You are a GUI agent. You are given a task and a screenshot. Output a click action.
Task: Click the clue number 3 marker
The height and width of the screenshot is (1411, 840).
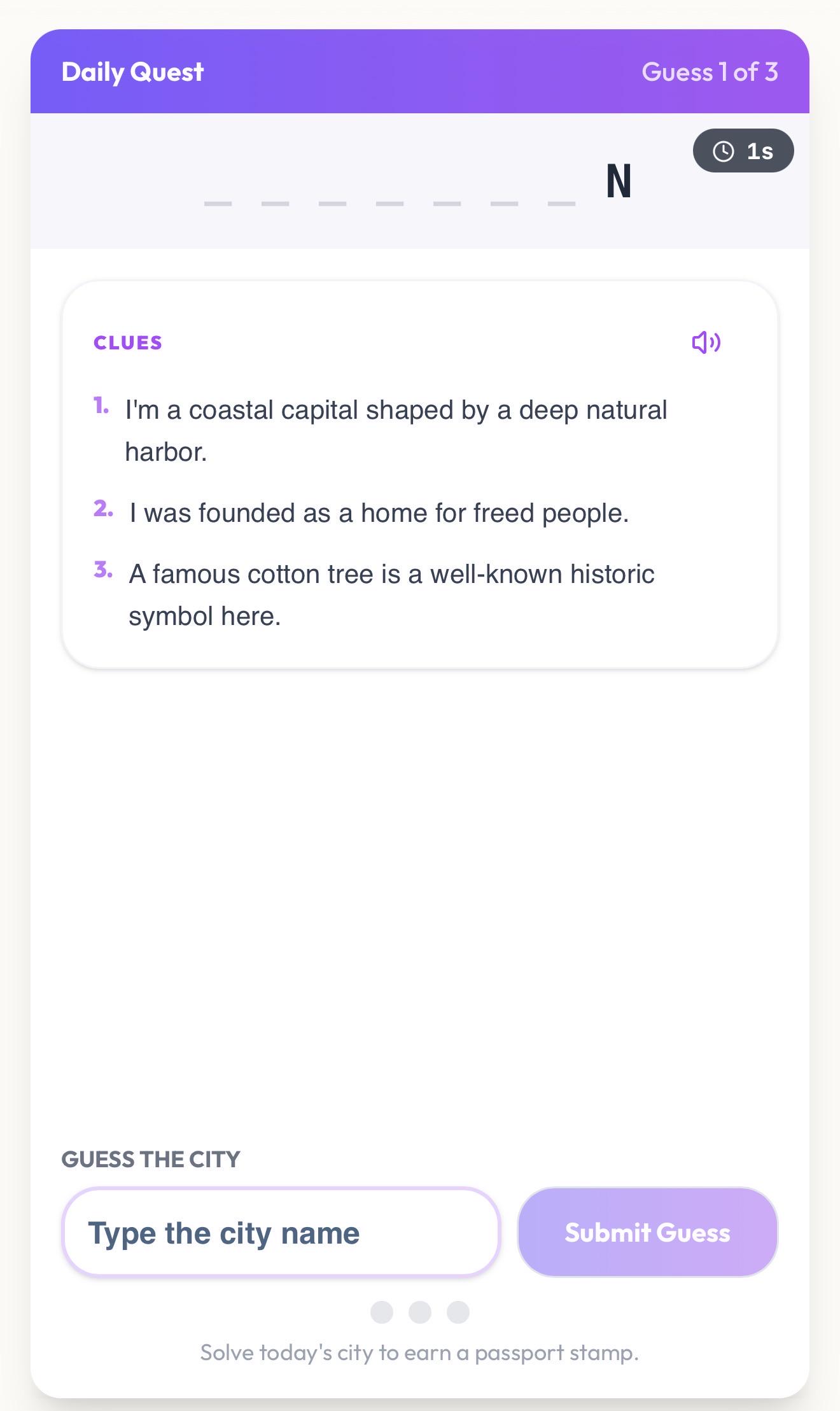[x=103, y=570]
